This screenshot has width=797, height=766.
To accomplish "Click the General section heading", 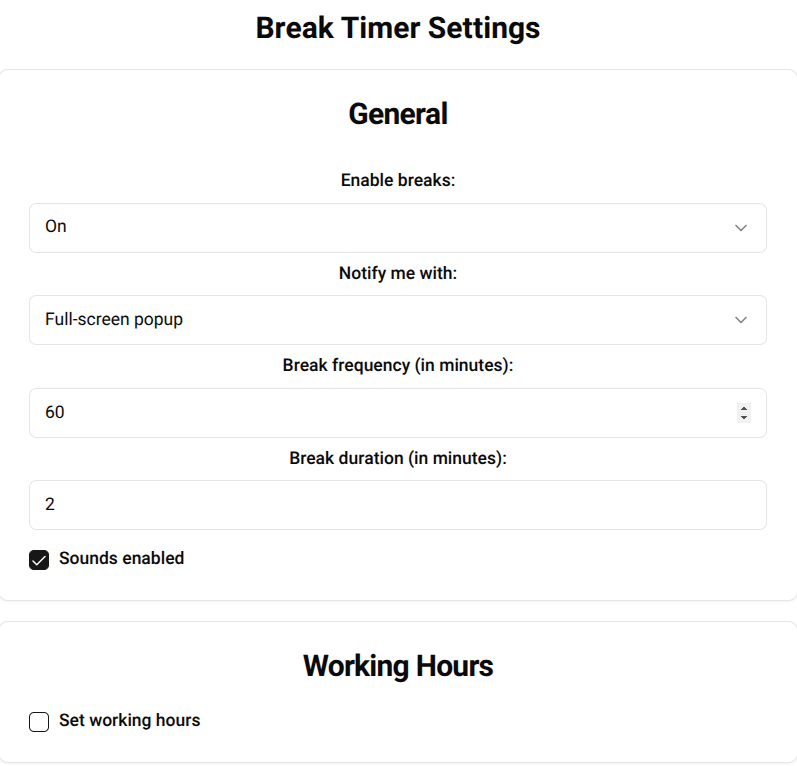I will (x=397, y=114).
